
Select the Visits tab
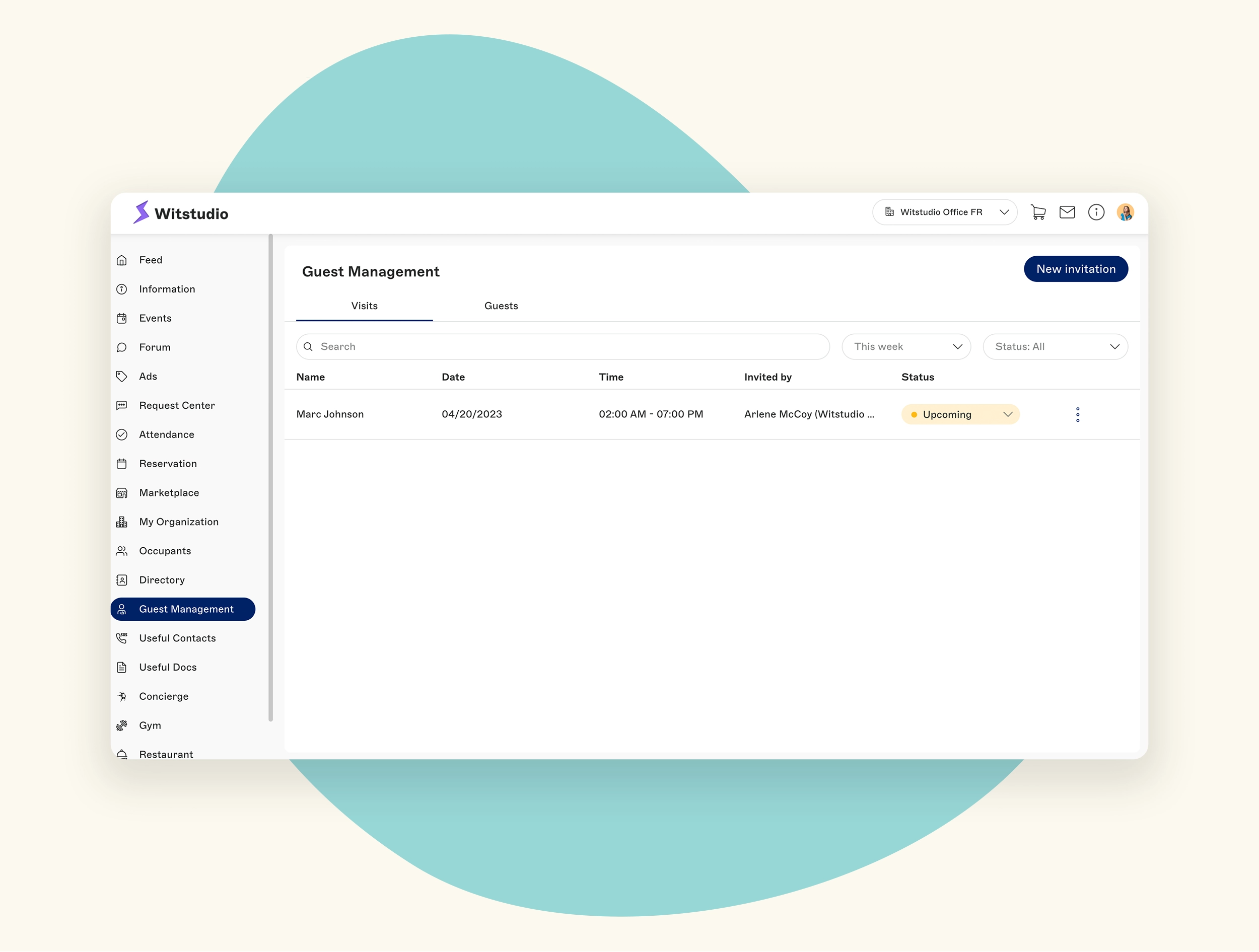pyautogui.click(x=364, y=306)
